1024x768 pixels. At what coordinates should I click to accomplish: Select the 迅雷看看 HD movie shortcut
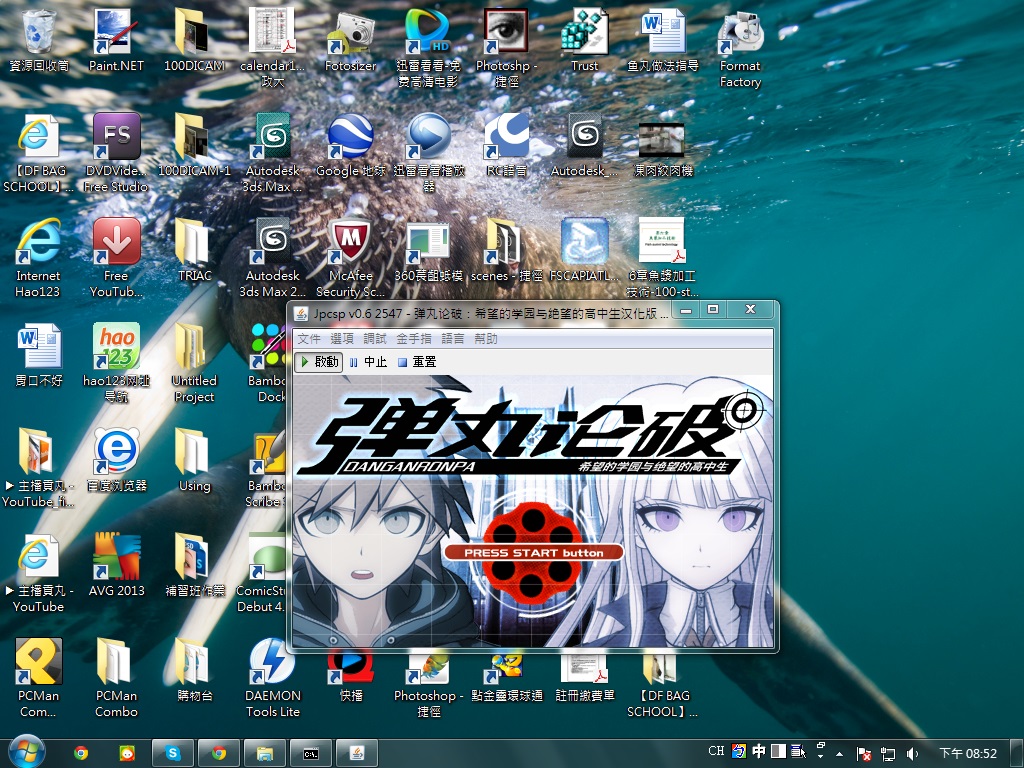tap(428, 48)
